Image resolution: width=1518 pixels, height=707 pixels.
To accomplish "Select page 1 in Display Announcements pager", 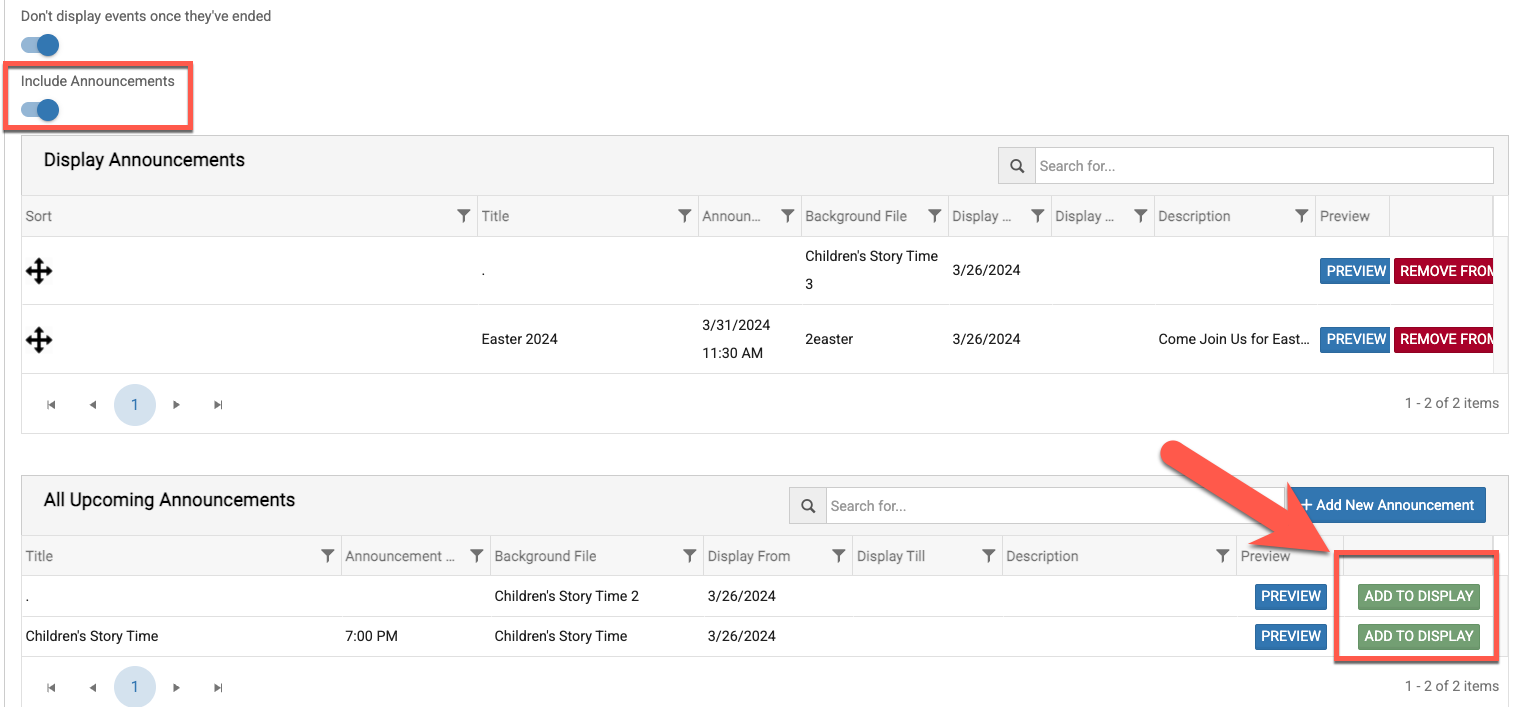I will pos(135,405).
